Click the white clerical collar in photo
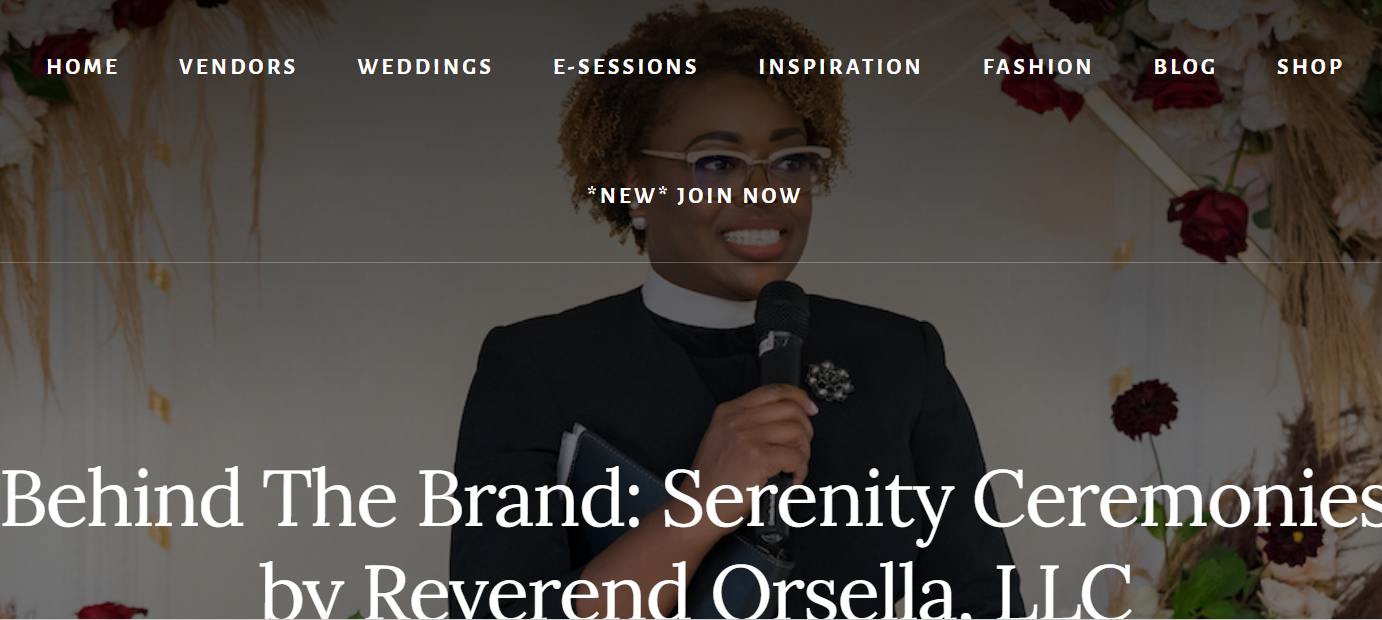The image size is (1382, 620). pos(700,300)
